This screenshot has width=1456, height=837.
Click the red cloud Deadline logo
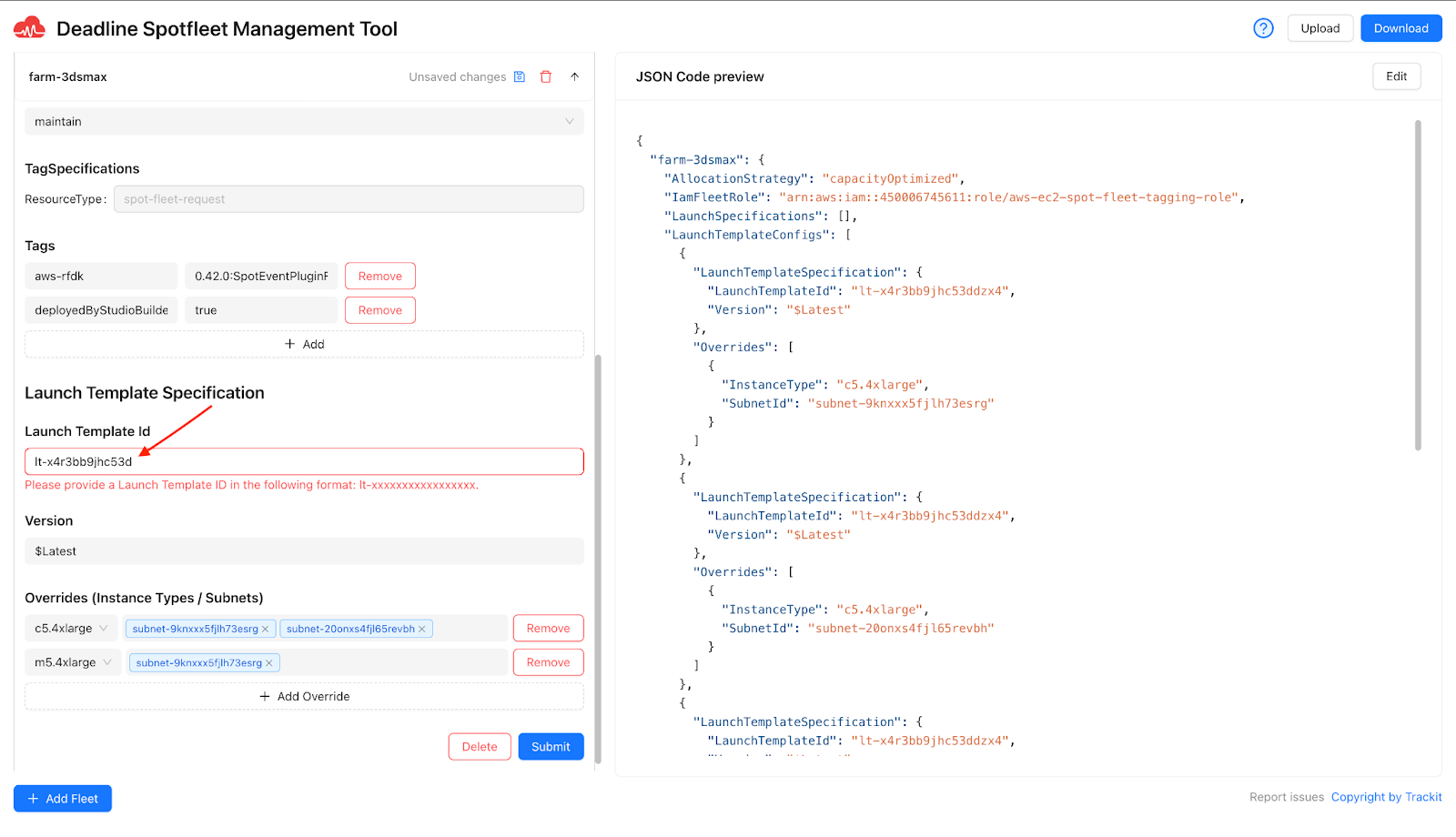[x=29, y=28]
